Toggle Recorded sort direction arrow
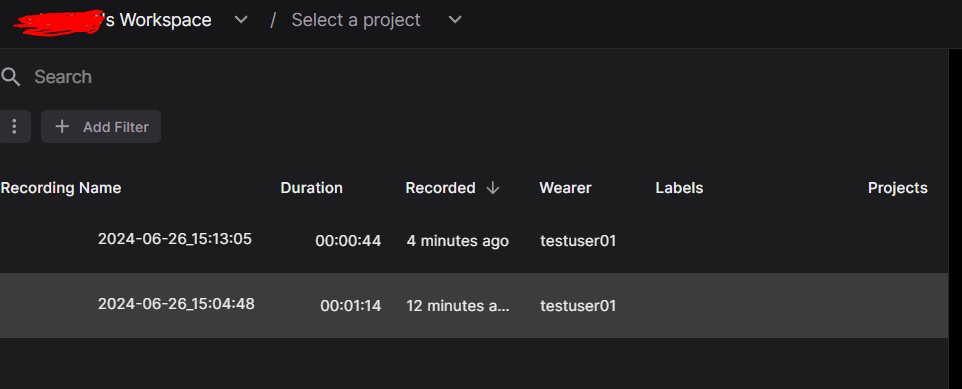Viewport: 962px width, 389px height. click(492, 188)
